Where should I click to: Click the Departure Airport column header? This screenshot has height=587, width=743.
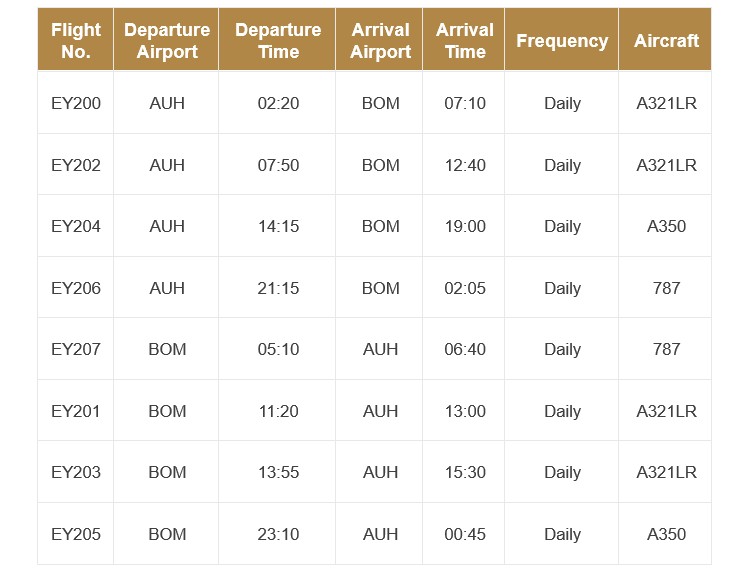[167, 41]
